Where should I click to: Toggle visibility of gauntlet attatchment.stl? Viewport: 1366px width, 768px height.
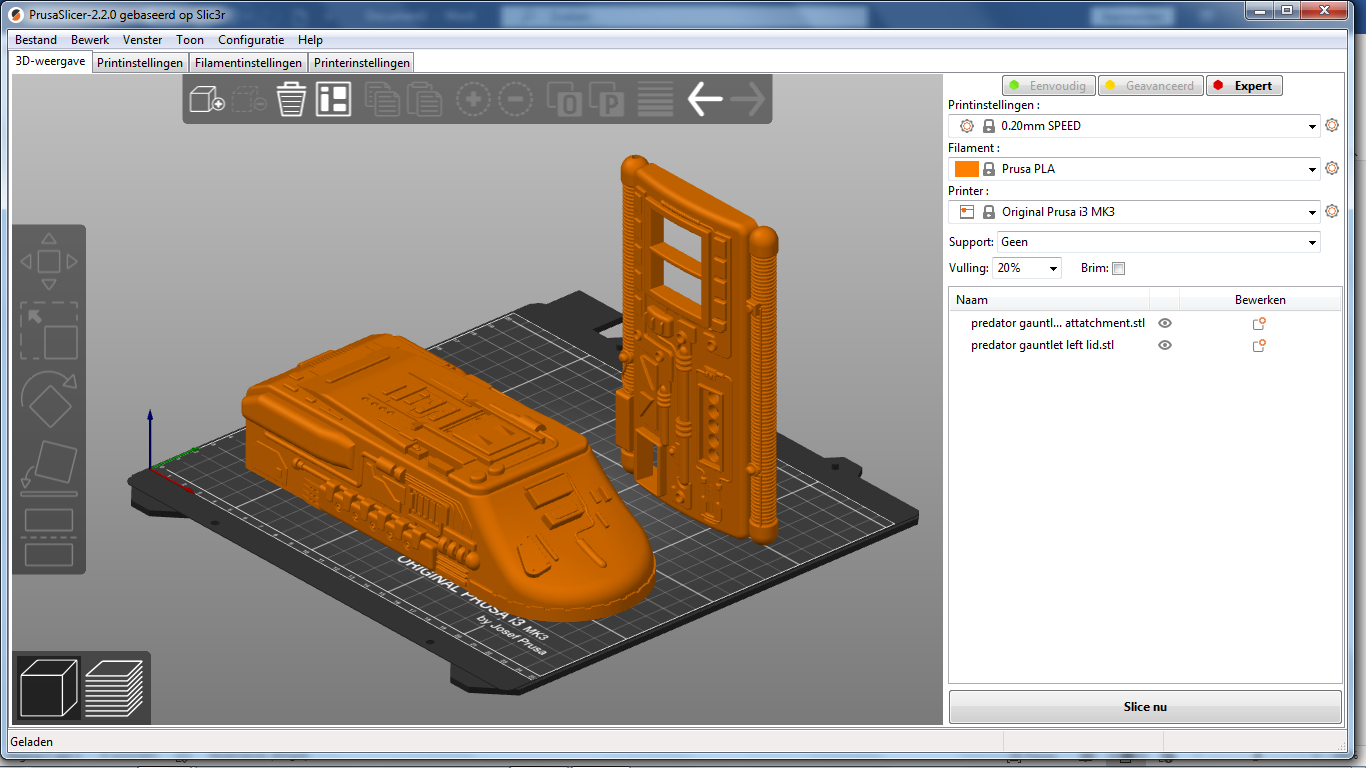coord(1165,323)
